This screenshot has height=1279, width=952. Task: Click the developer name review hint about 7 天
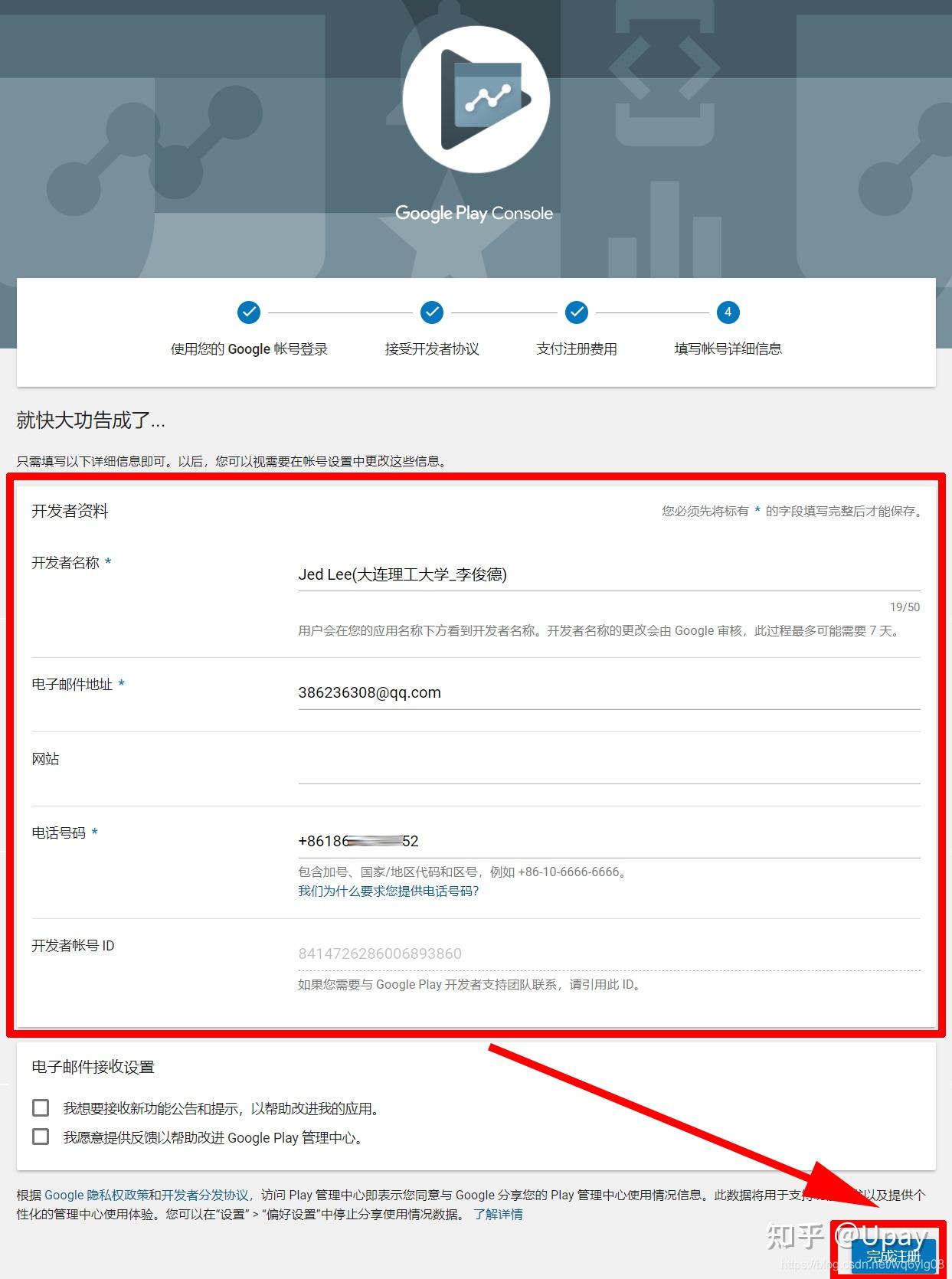[601, 631]
